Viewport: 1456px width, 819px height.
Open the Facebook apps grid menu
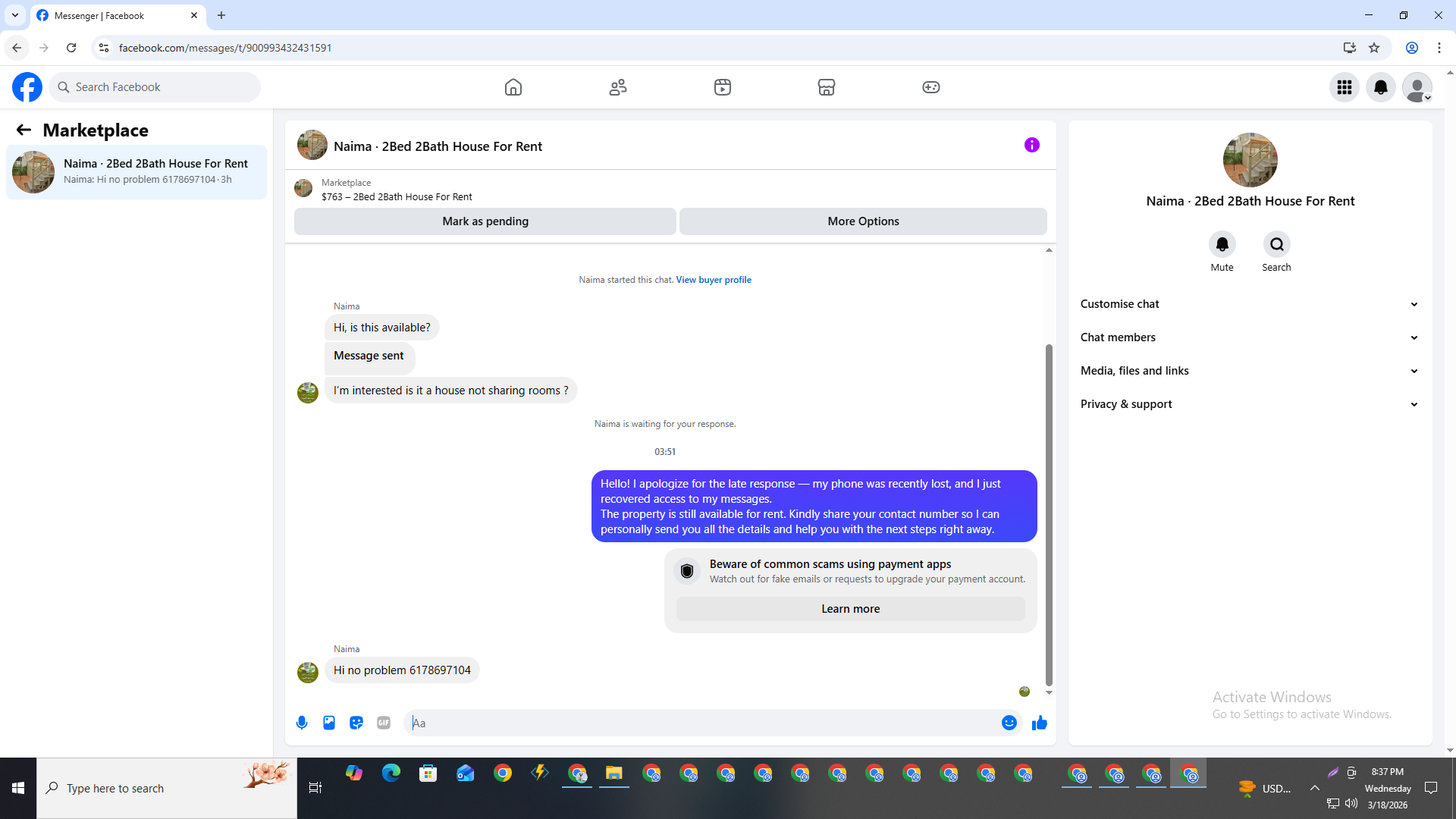[1345, 87]
